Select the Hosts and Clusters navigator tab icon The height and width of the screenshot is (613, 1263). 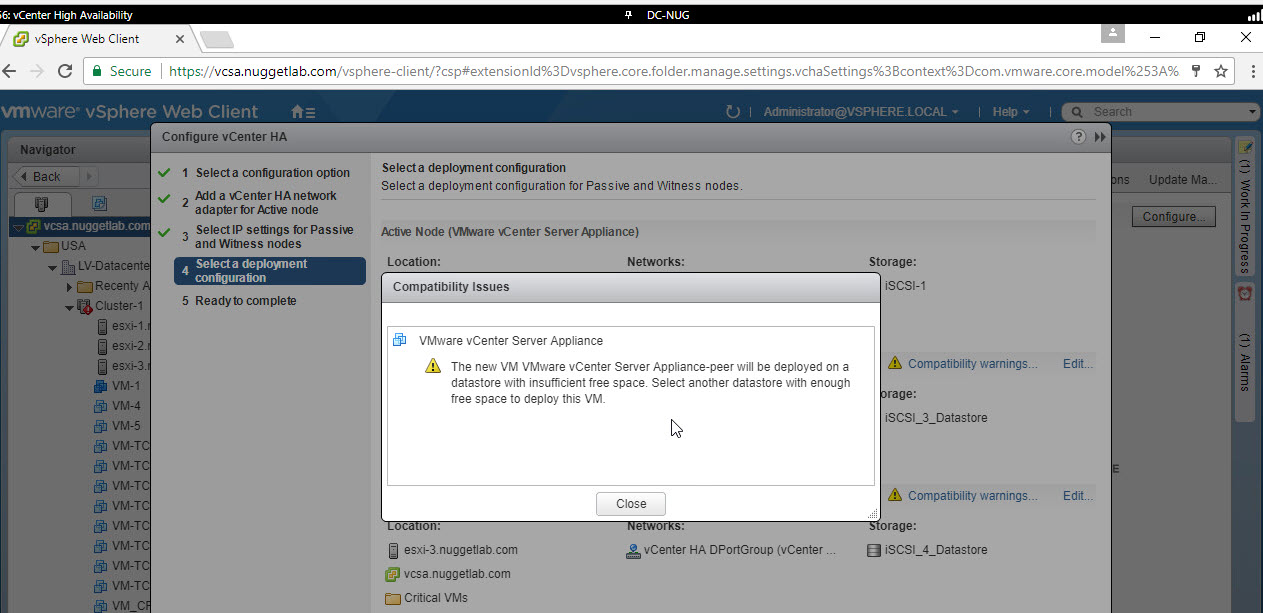[41, 202]
